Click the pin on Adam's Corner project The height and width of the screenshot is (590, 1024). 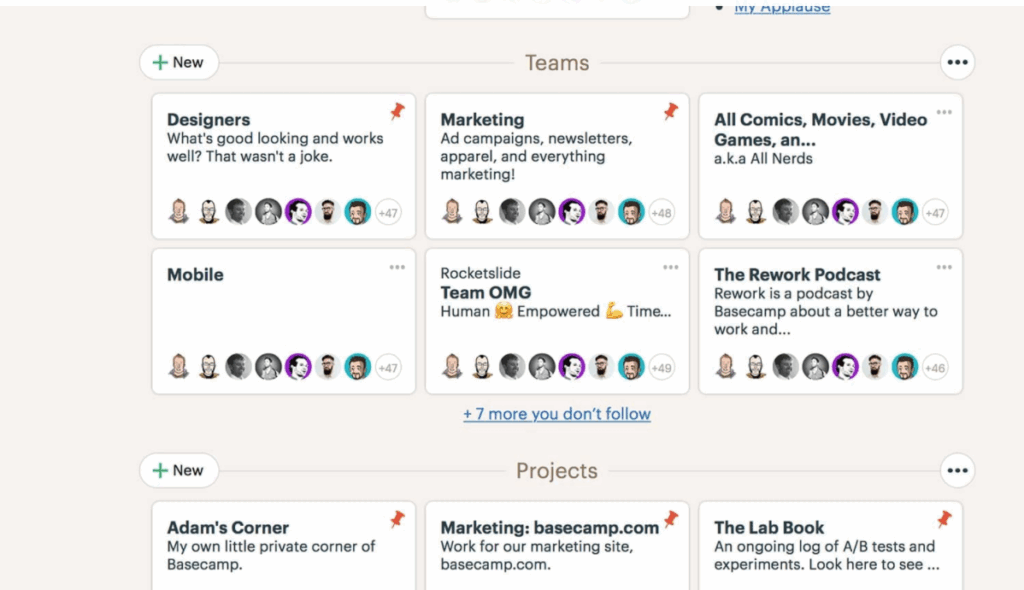[x=397, y=521]
